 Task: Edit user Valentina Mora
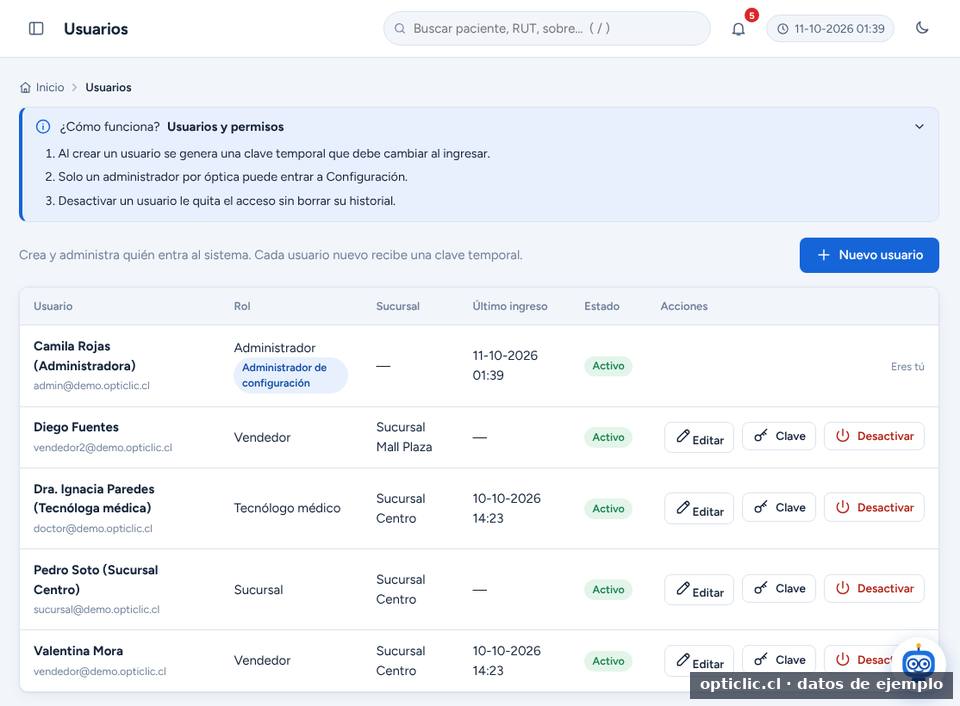pyautogui.click(x=699, y=661)
